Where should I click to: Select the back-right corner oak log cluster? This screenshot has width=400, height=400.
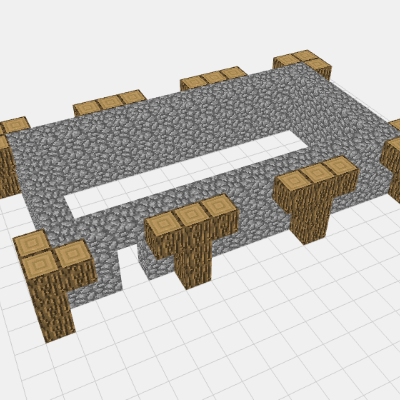coord(303,64)
